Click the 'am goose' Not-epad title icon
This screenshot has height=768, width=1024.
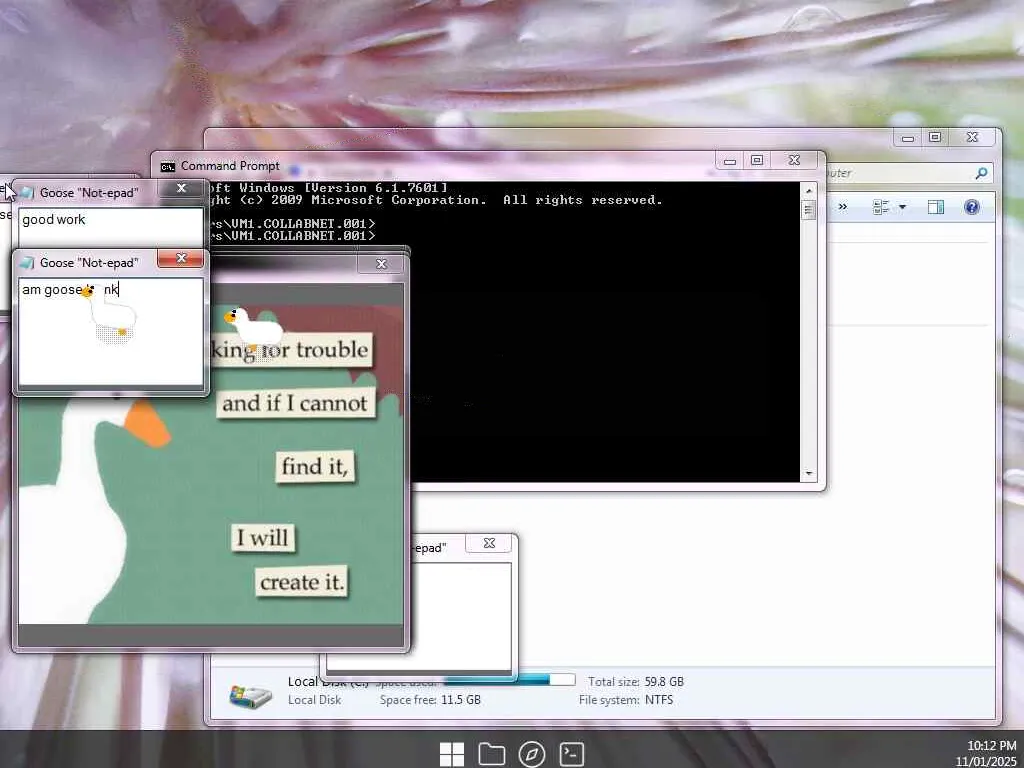[x=27, y=263]
